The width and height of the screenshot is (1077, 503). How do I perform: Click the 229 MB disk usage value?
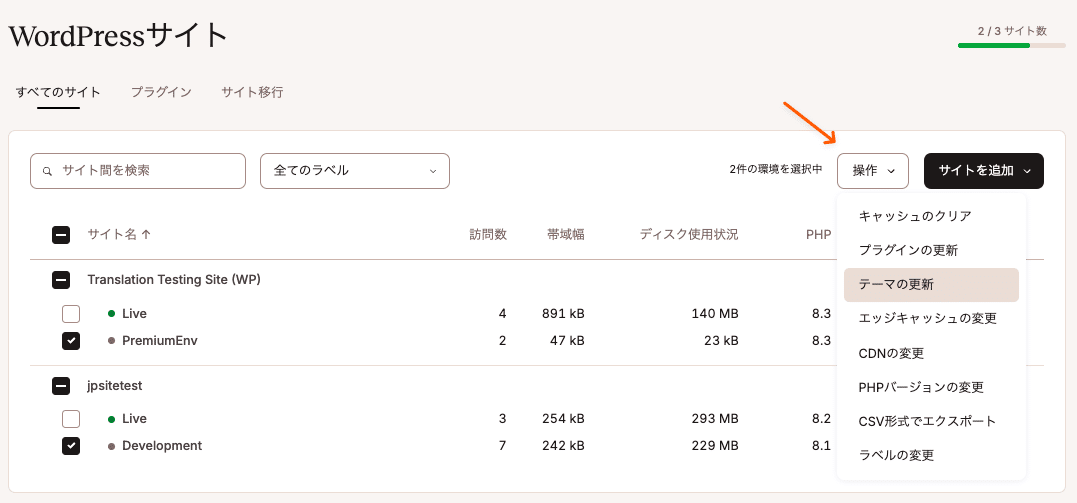[x=715, y=446]
